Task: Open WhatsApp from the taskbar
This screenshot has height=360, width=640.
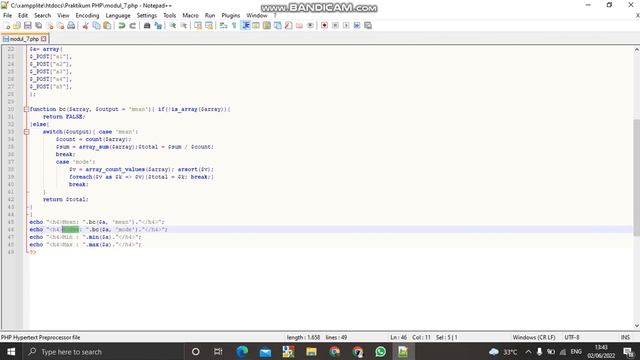Action: (x=380, y=352)
